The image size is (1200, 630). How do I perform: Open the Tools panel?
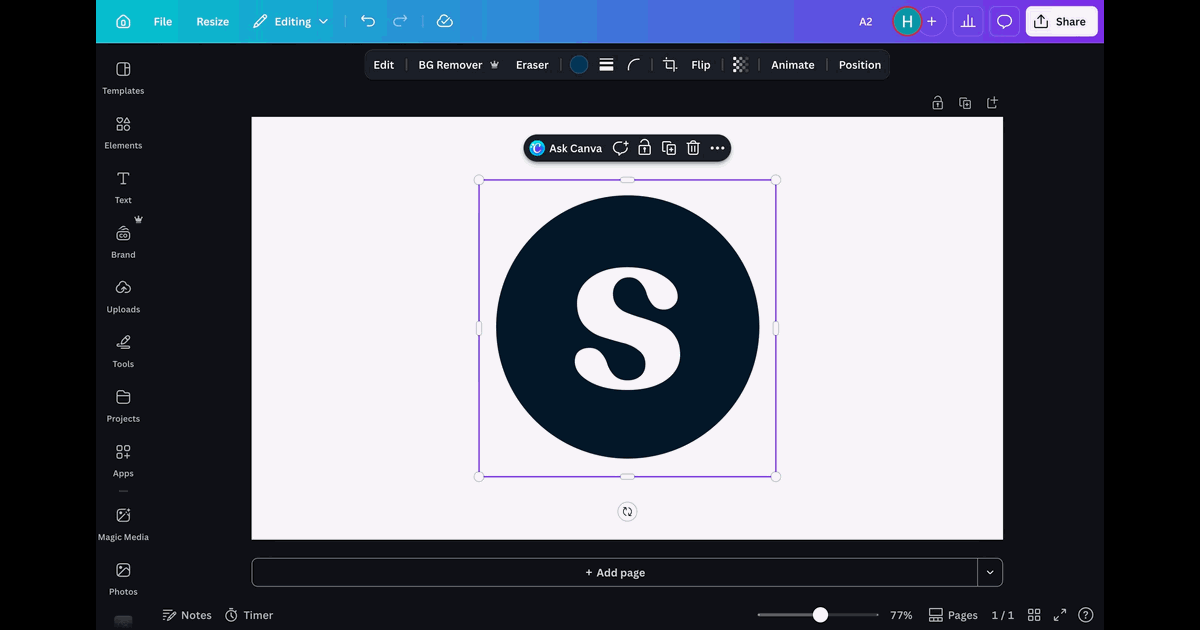click(123, 351)
